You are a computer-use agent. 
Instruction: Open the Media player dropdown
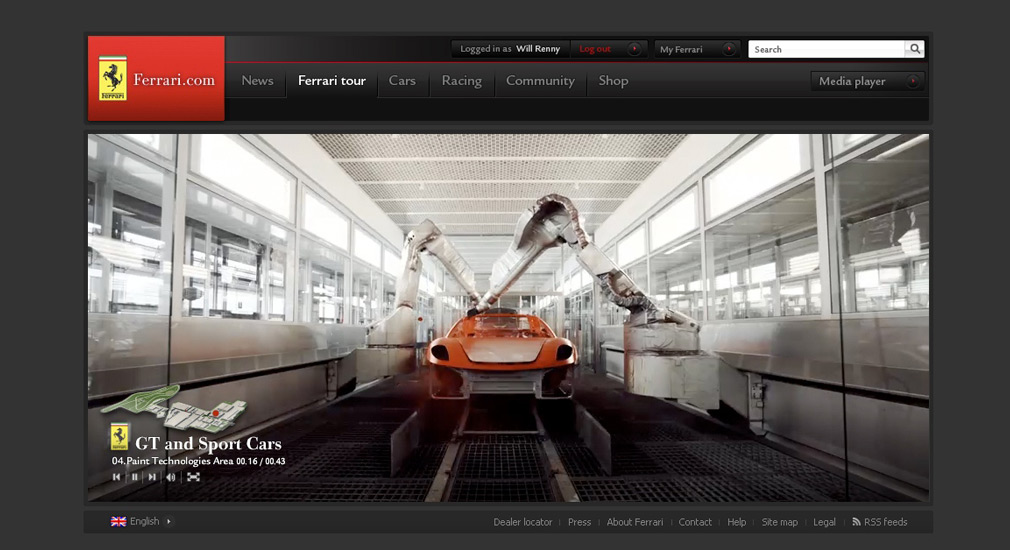click(x=867, y=82)
